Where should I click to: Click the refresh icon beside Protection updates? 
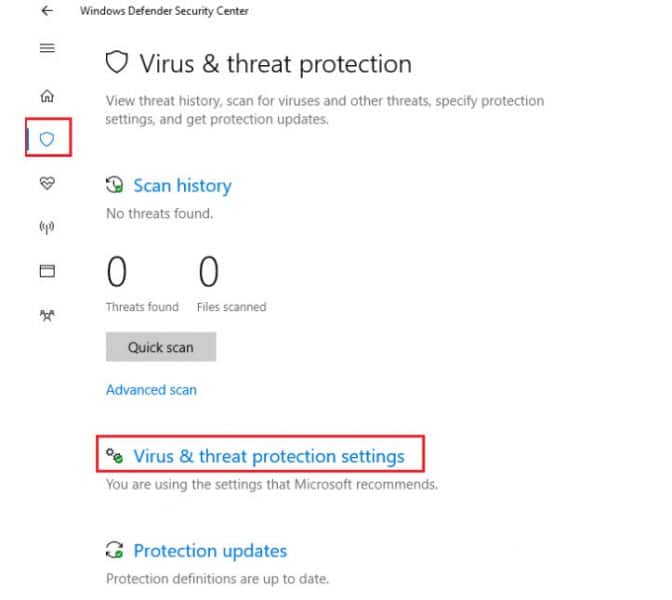(x=115, y=550)
